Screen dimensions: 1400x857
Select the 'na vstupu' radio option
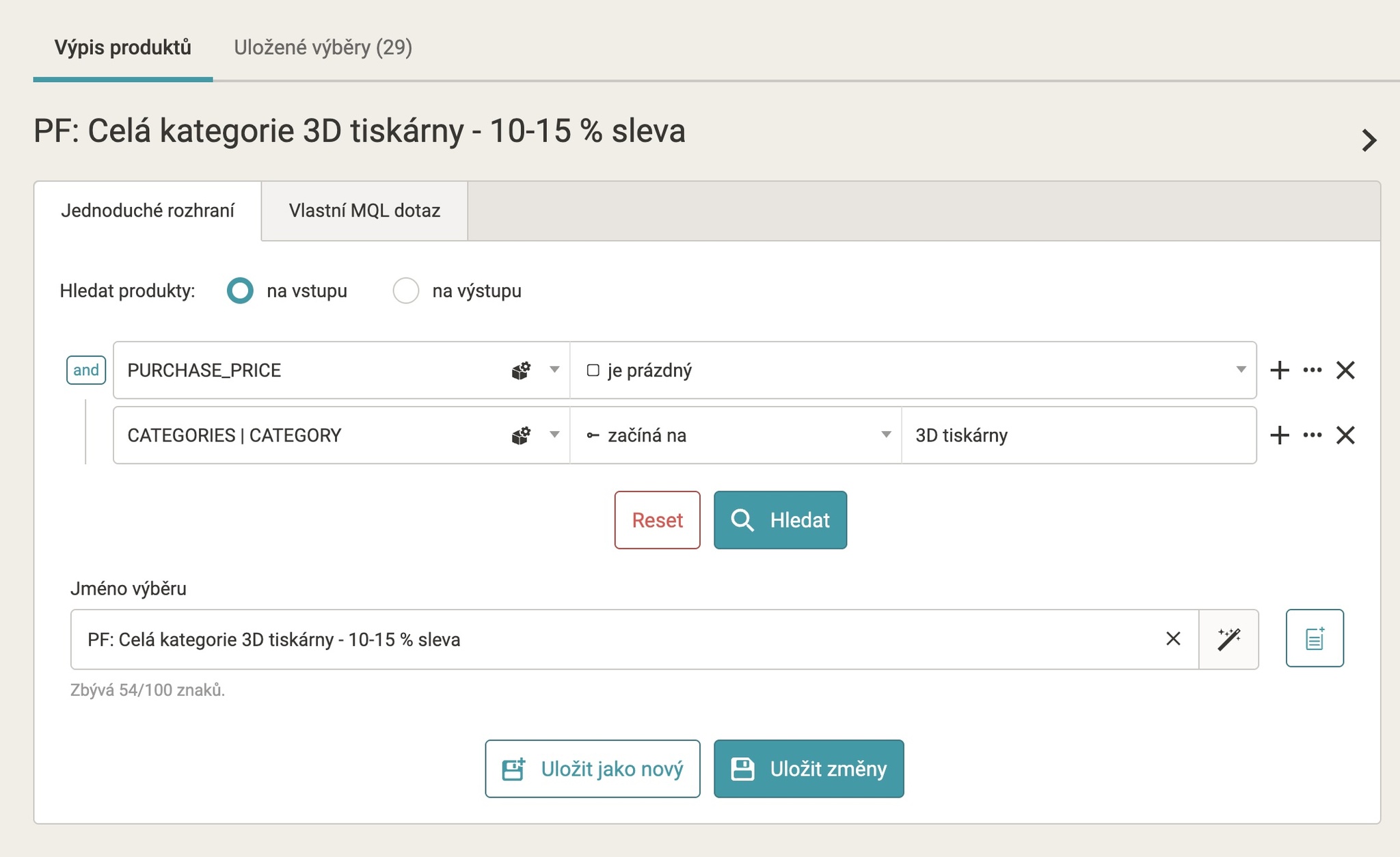coord(240,290)
